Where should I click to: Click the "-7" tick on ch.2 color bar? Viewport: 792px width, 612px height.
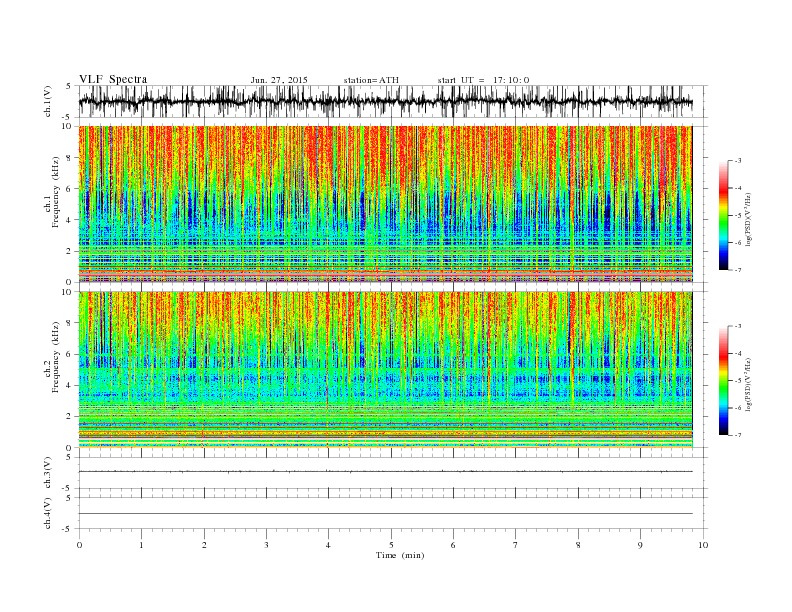[737, 435]
